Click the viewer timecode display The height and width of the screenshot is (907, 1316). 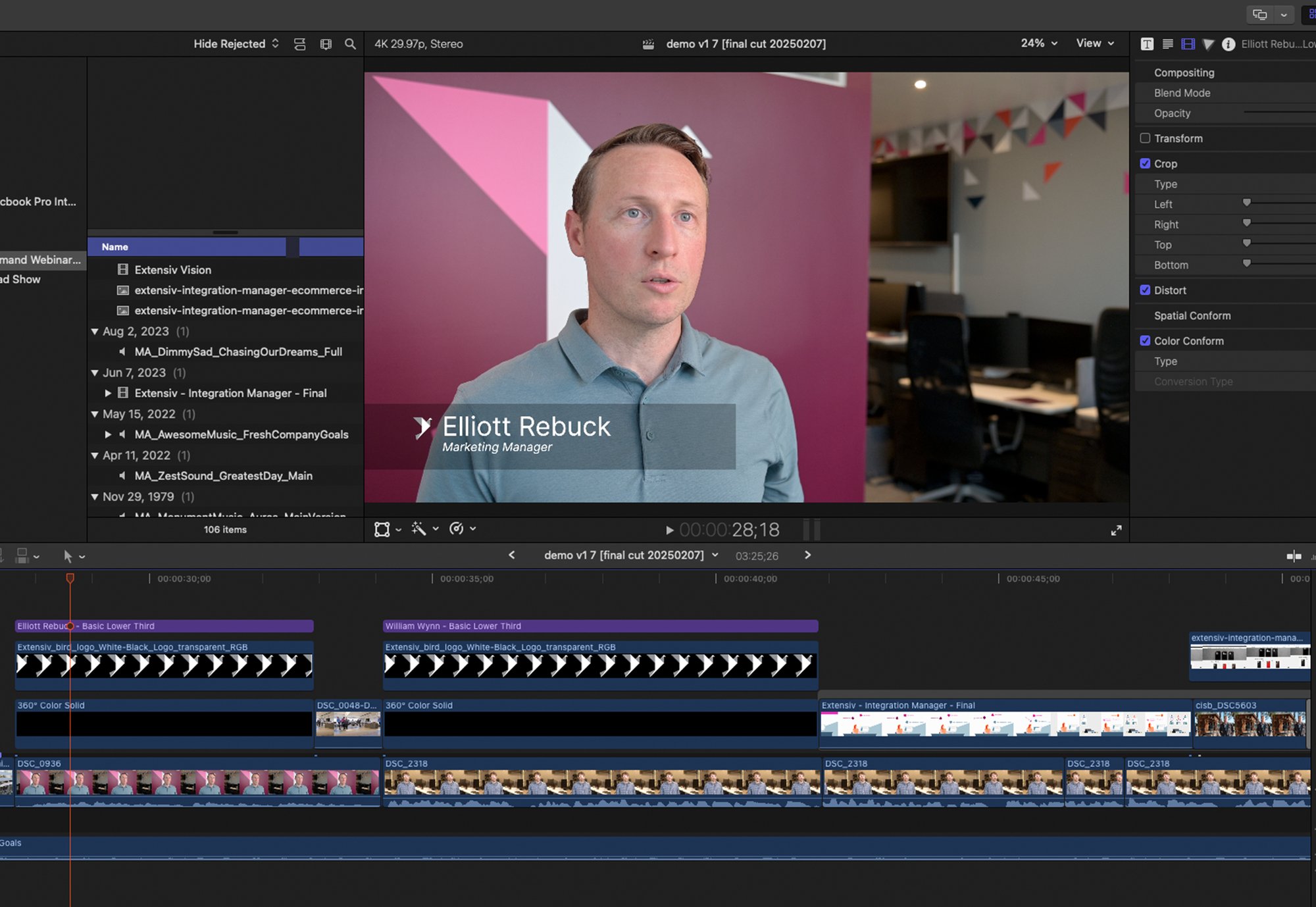pos(729,530)
